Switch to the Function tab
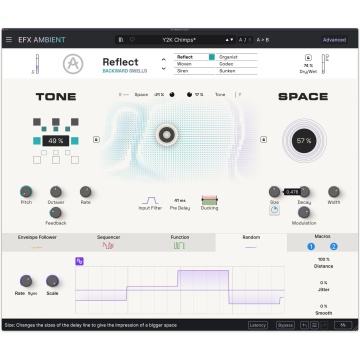The width and height of the screenshot is (360, 360). [180, 242]
